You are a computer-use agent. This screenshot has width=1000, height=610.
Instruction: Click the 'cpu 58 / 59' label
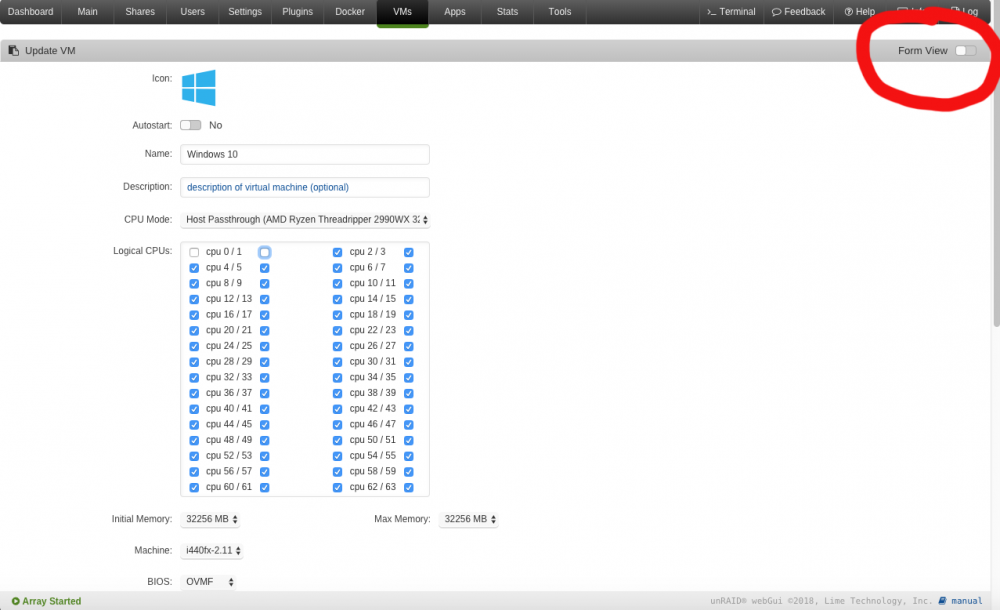(372, 472)
